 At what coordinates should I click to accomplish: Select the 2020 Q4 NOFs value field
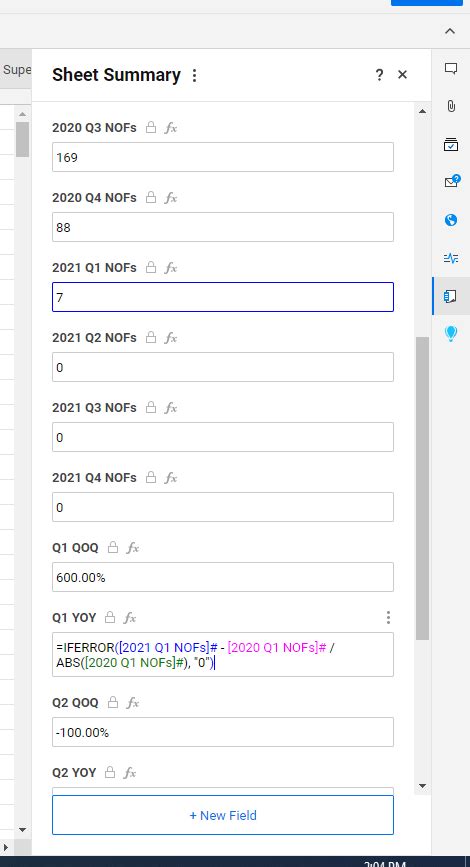pos(223,227)
